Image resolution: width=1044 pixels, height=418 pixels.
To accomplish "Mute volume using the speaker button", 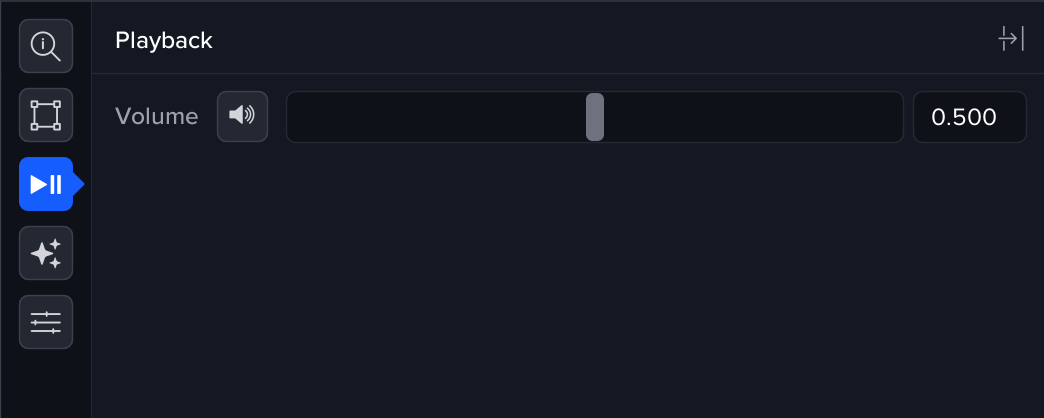I will tap(242, 117).
